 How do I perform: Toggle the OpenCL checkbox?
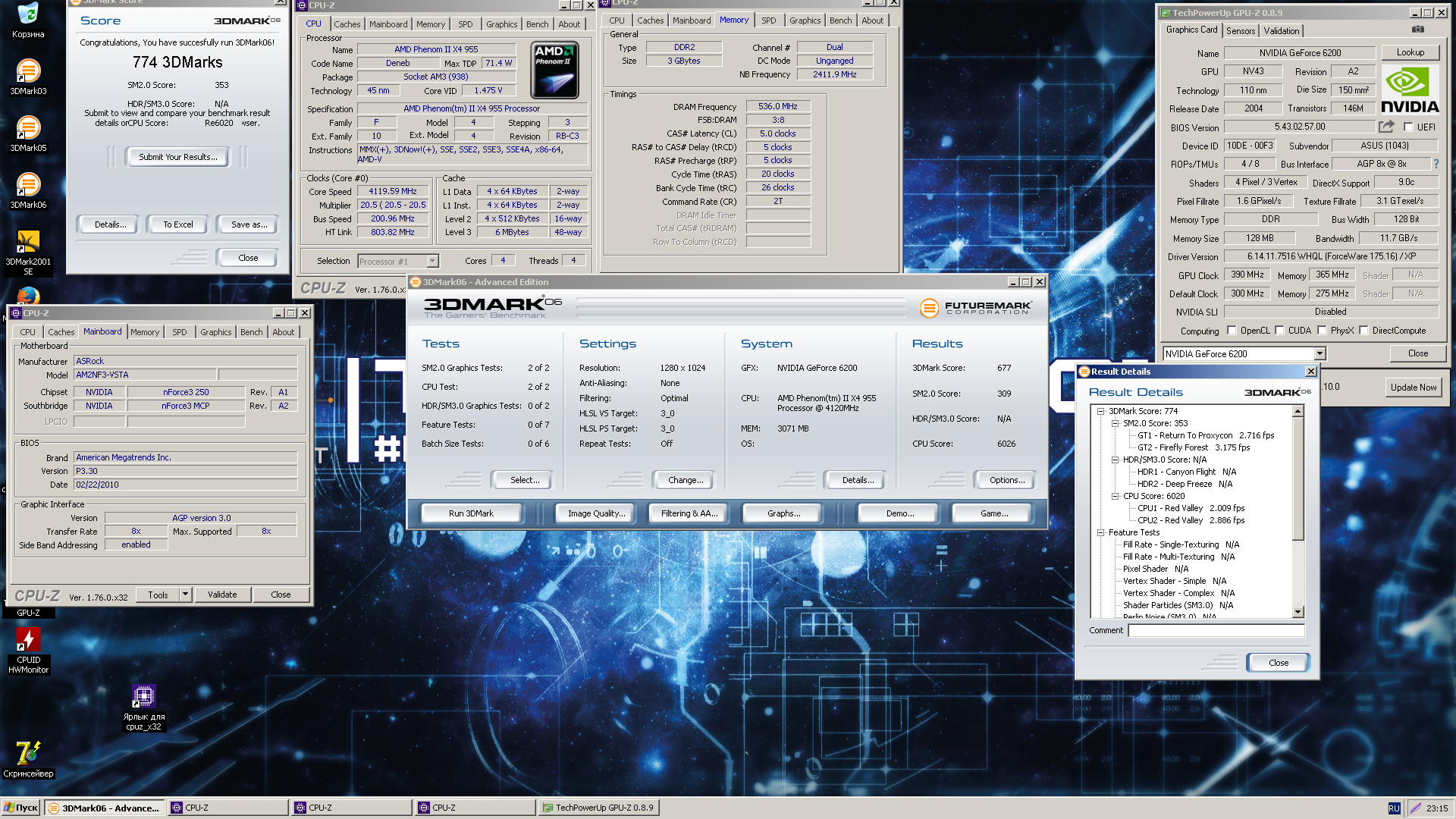point(1232,331)
